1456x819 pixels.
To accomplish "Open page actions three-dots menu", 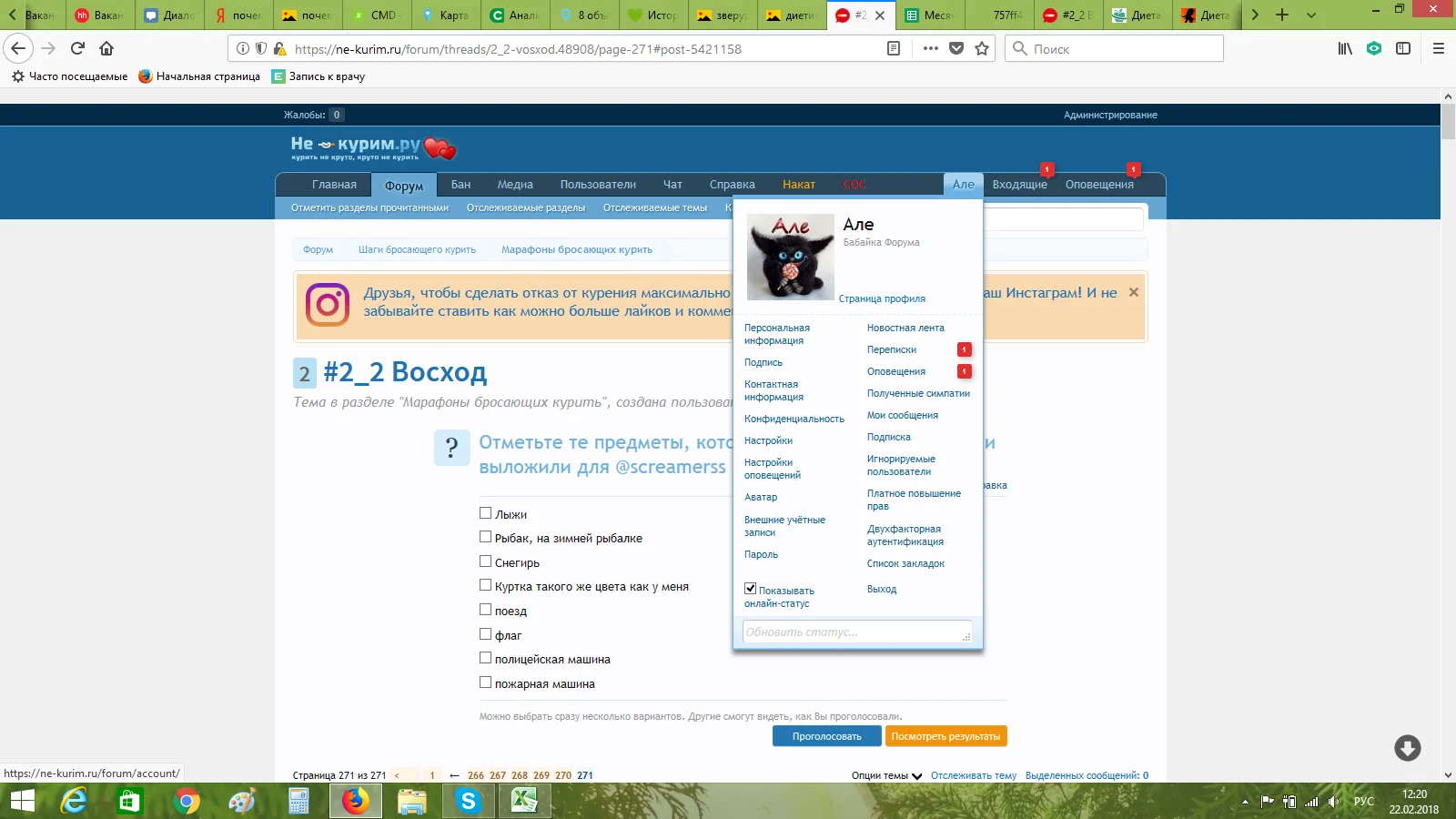I will coord(930,48).
